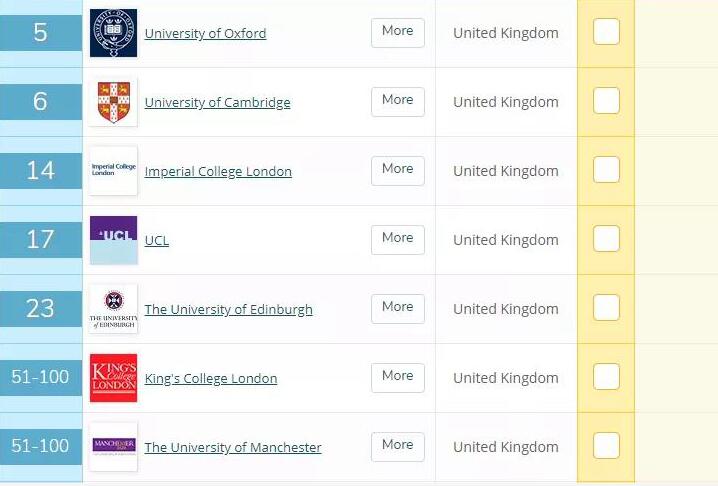Open The University of Edinburgh link
This screenshot has width=718, height=486.
click(x=228, y=310)
